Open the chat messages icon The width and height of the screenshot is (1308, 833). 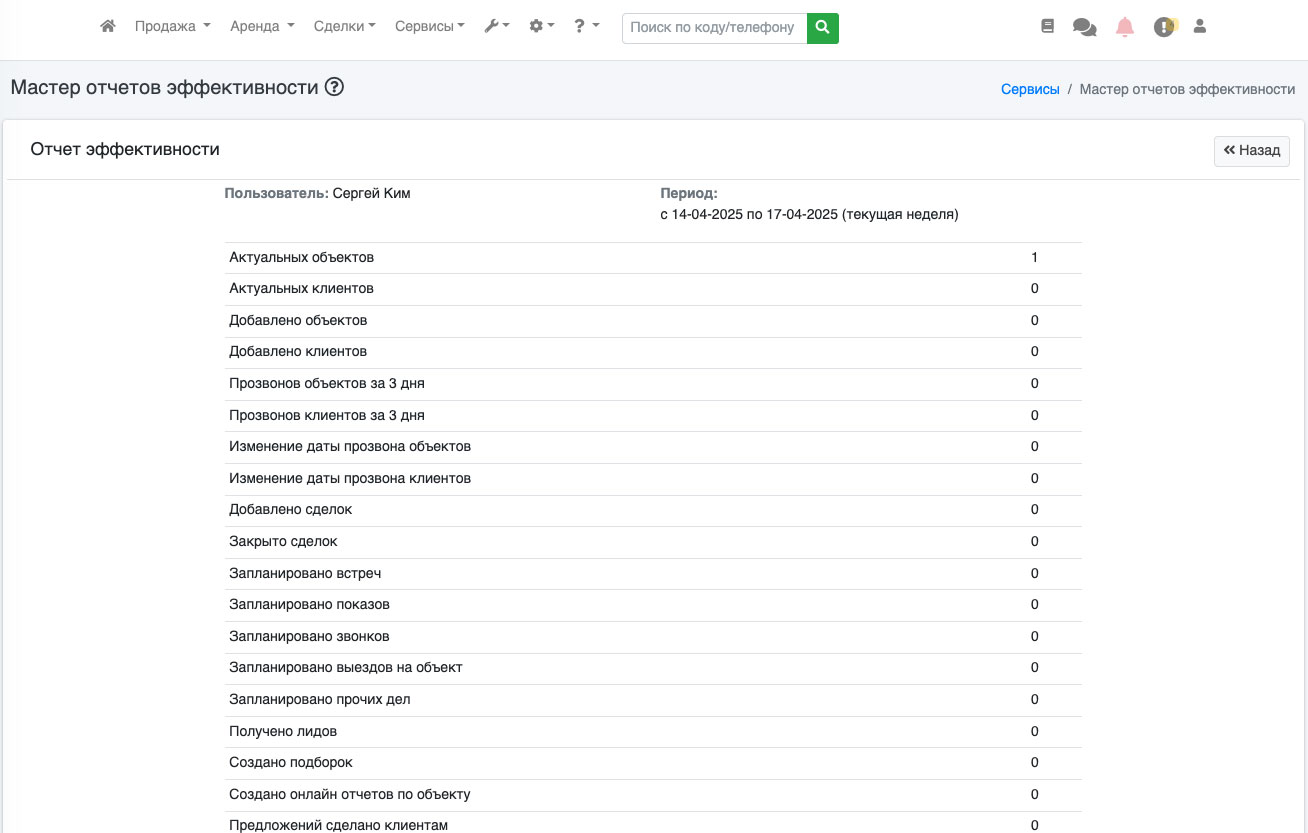pos(1084,27)
